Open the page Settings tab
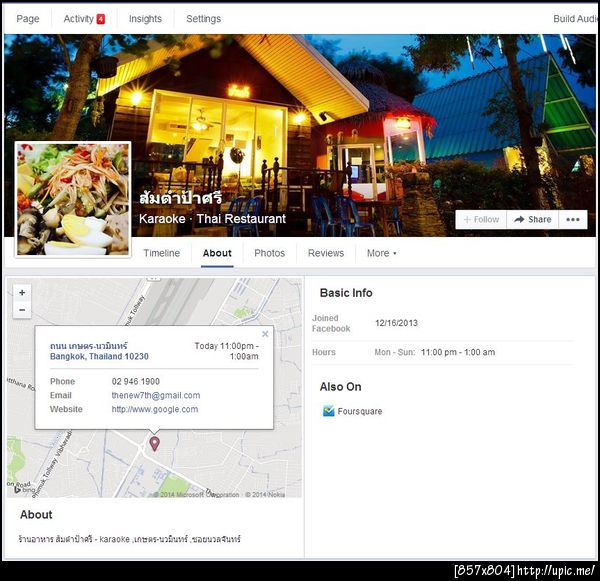Image resolution: width=600 pixels, height=581 pixels. tap(203, 19)
